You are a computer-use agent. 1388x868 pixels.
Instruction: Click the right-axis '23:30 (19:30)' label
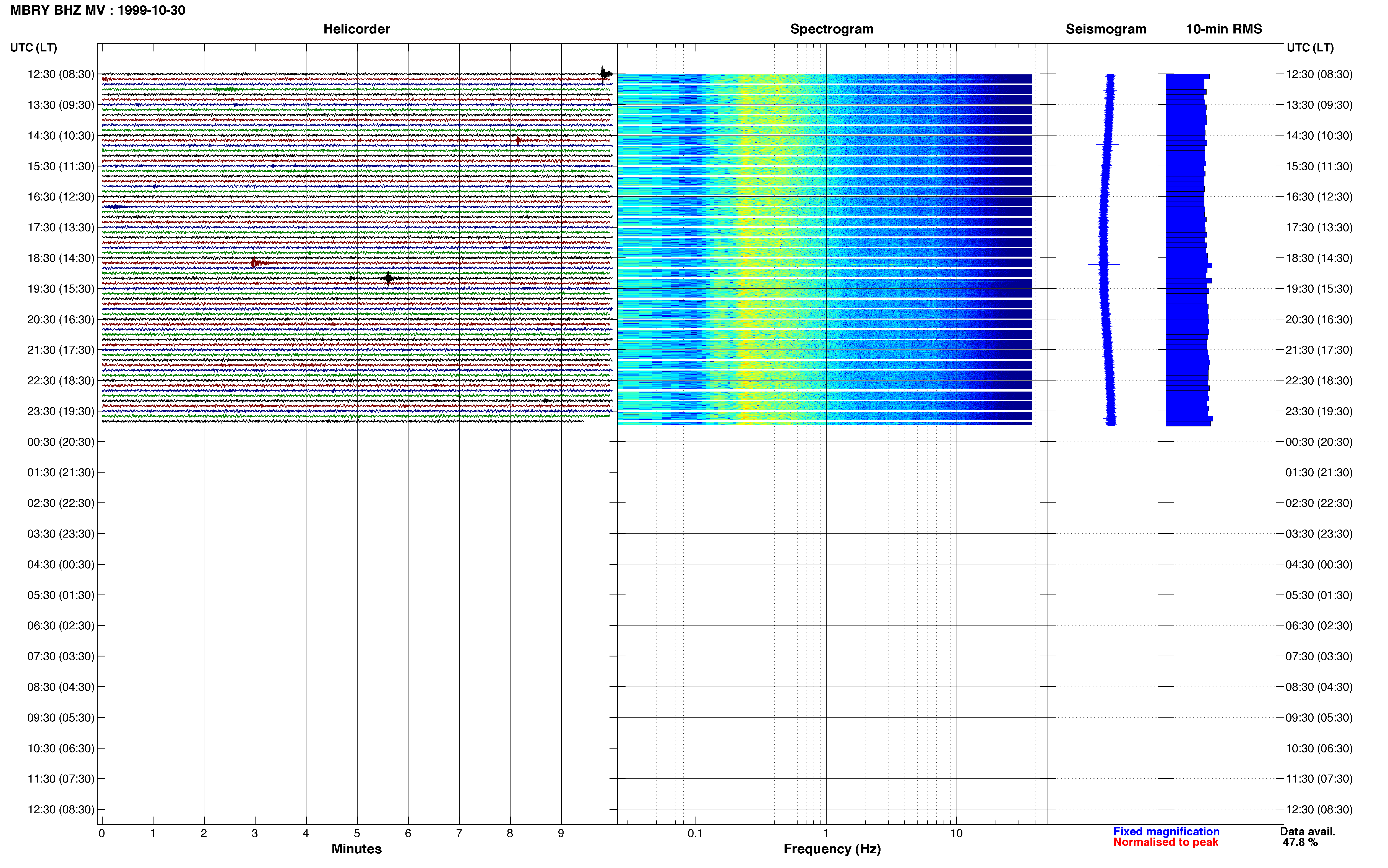pos(1319,411)
